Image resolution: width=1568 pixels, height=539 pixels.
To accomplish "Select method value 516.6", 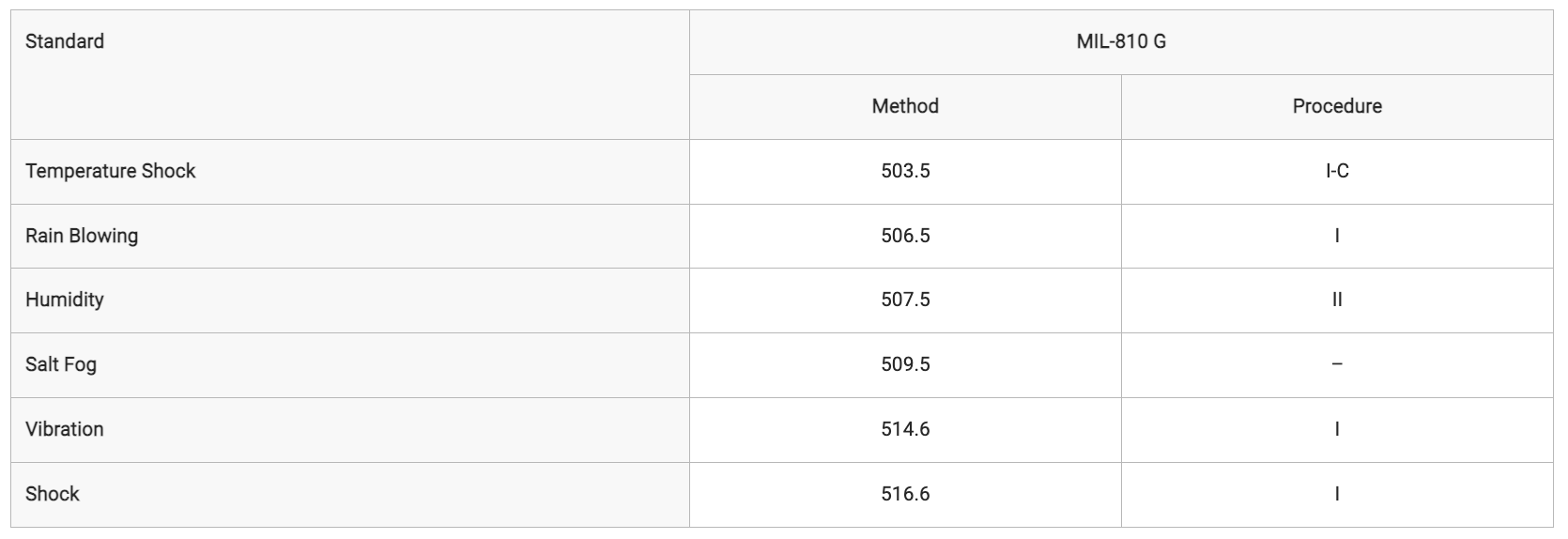I will [x=905, y=495].
